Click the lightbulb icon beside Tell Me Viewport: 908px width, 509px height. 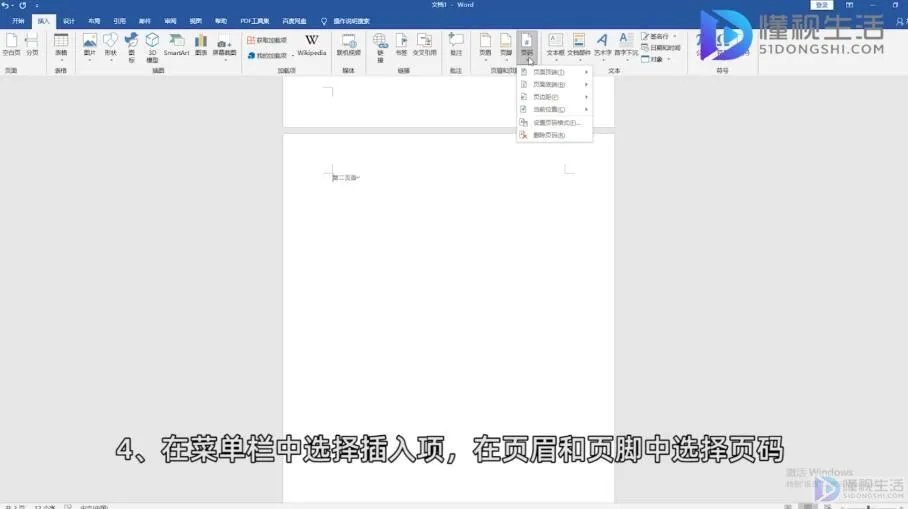pos(324,21)
